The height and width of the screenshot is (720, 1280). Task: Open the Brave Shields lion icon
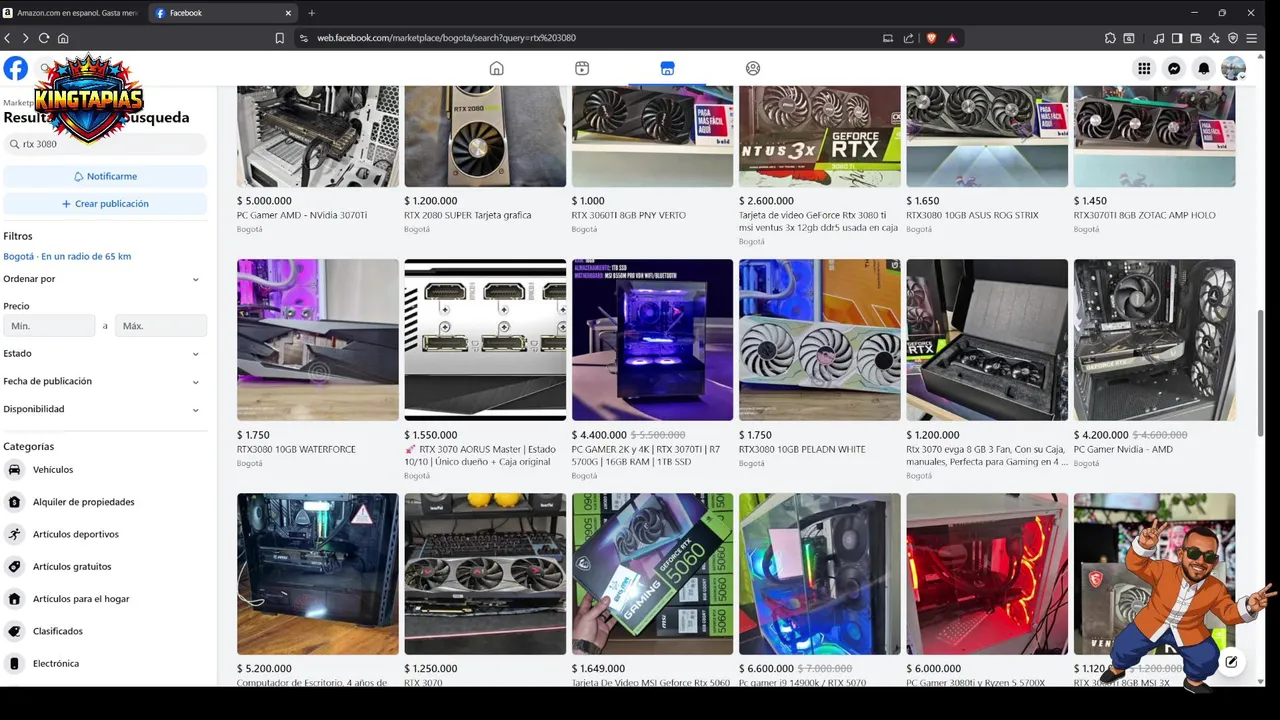coord(931,38)
